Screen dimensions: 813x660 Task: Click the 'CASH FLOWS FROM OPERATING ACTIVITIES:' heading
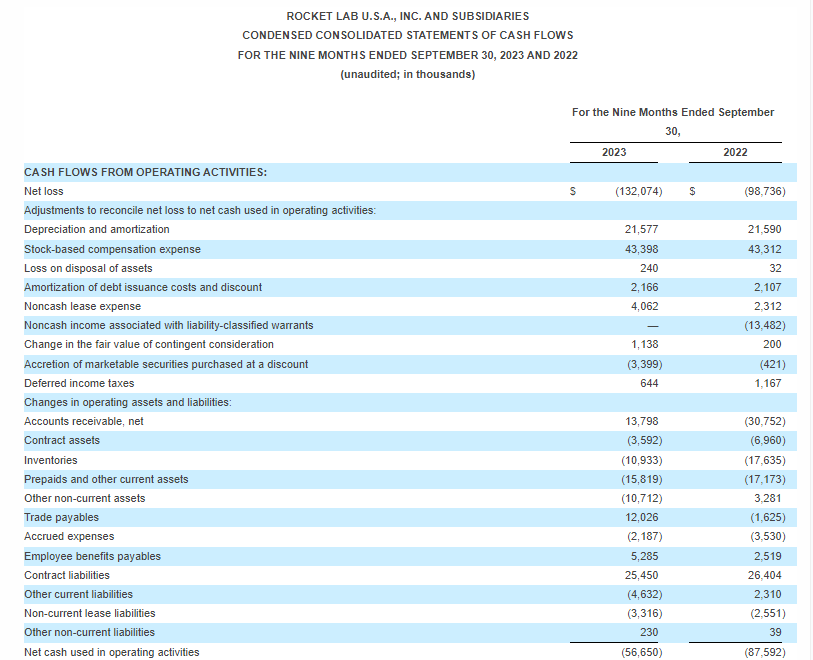145,172
